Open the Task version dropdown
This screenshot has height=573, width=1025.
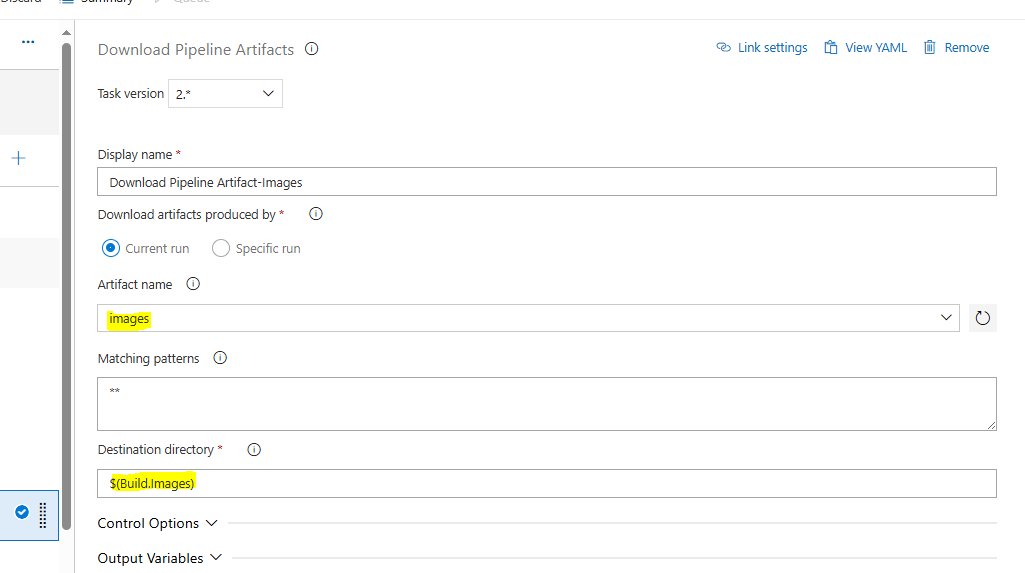pyautogui.click(x=226, y=93)
